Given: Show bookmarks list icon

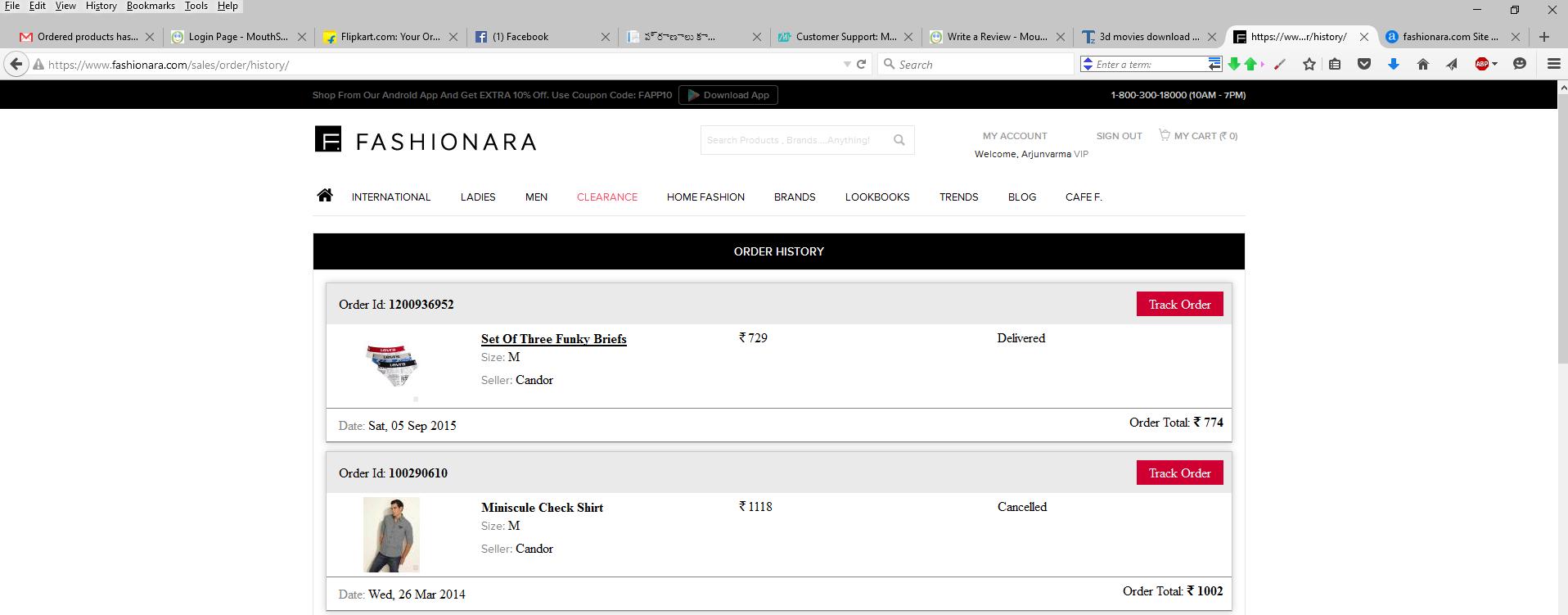Looking at the screenshot, I should click(x=1335, y=64).
